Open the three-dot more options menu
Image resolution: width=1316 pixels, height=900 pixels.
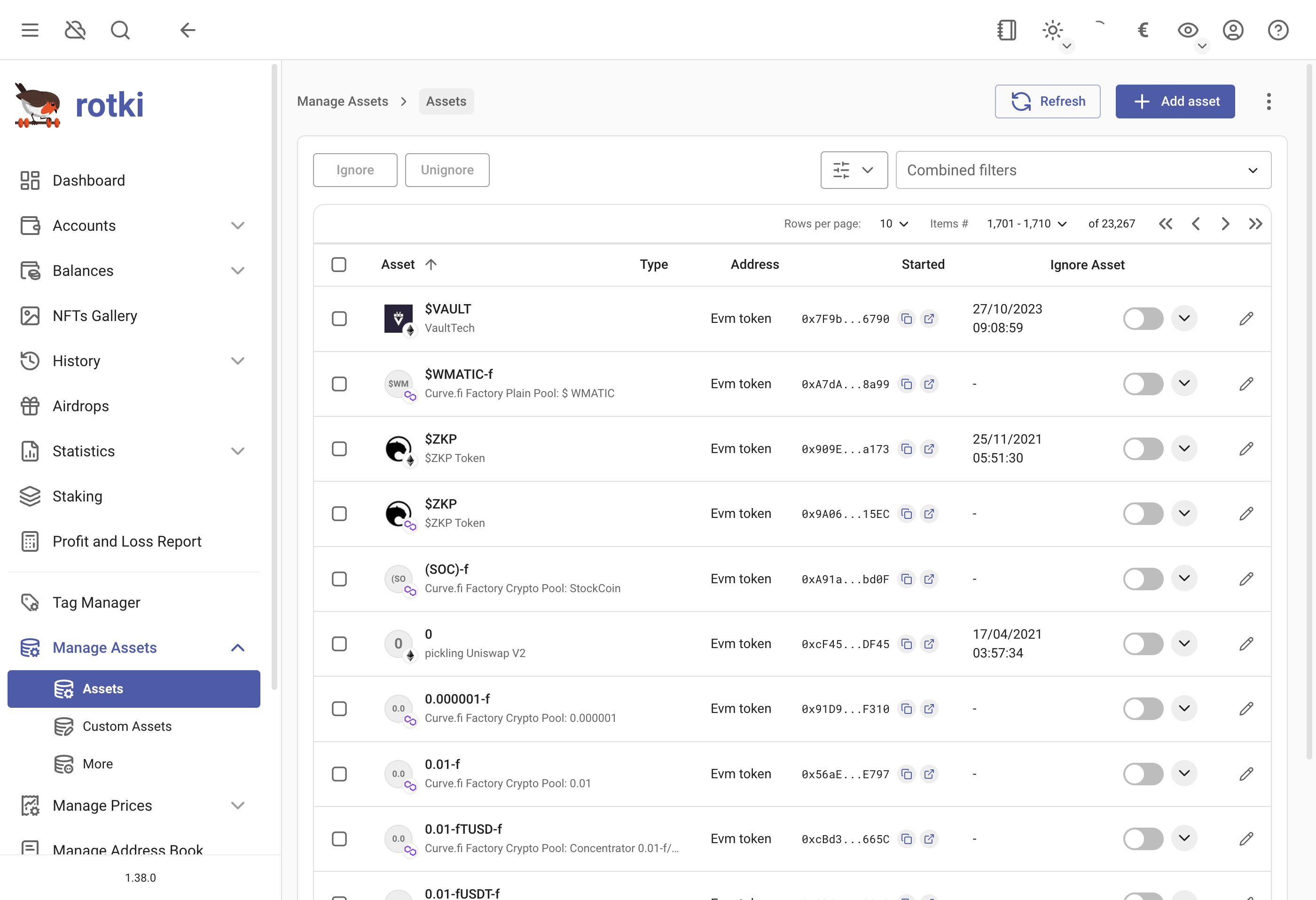(x=1269, y=102)
